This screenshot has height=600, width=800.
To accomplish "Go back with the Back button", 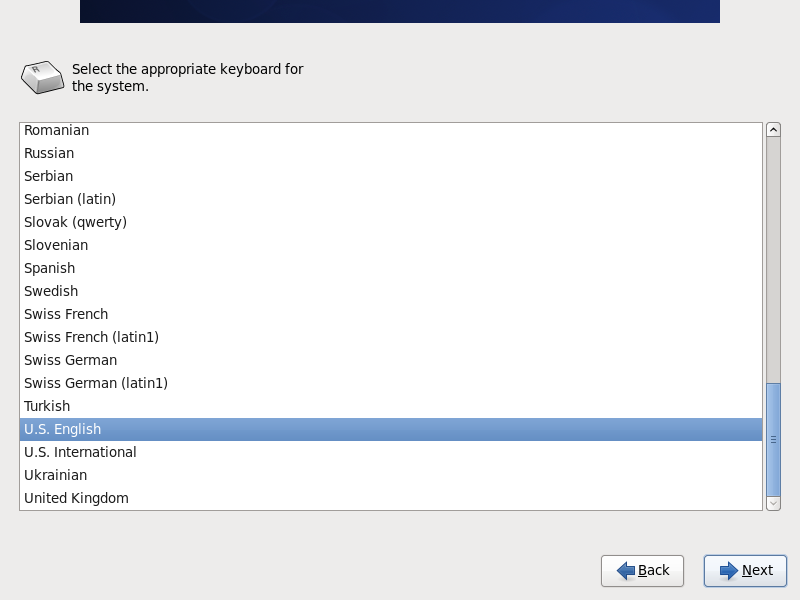I will 642,570.
